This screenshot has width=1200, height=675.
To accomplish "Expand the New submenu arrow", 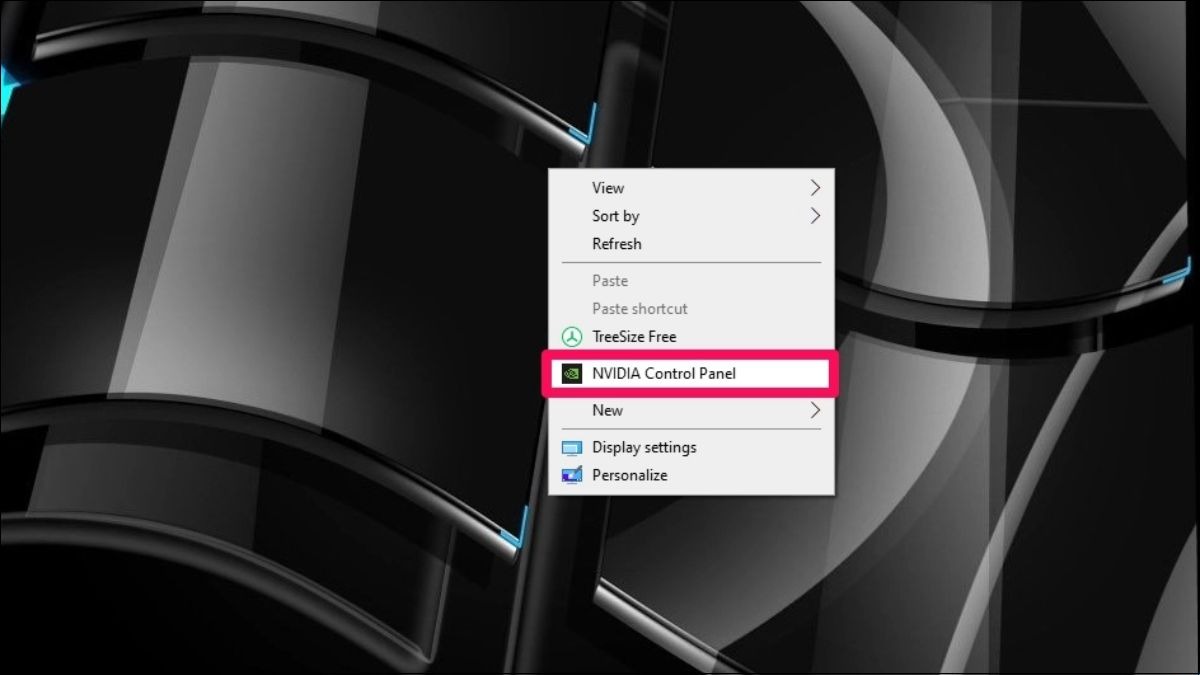I will pyautogui.click(x=815, y=410).
